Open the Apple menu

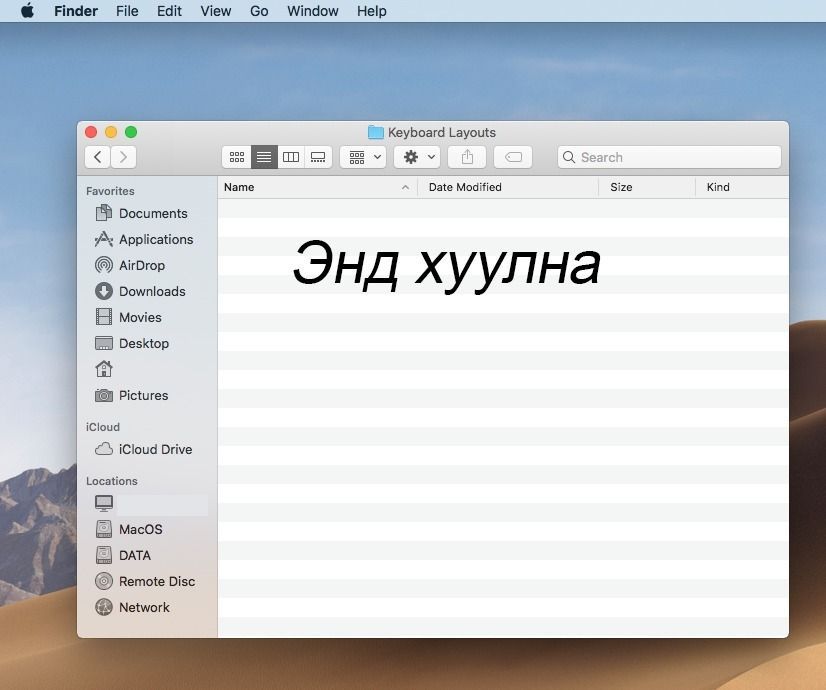click(x=27, y=11)
